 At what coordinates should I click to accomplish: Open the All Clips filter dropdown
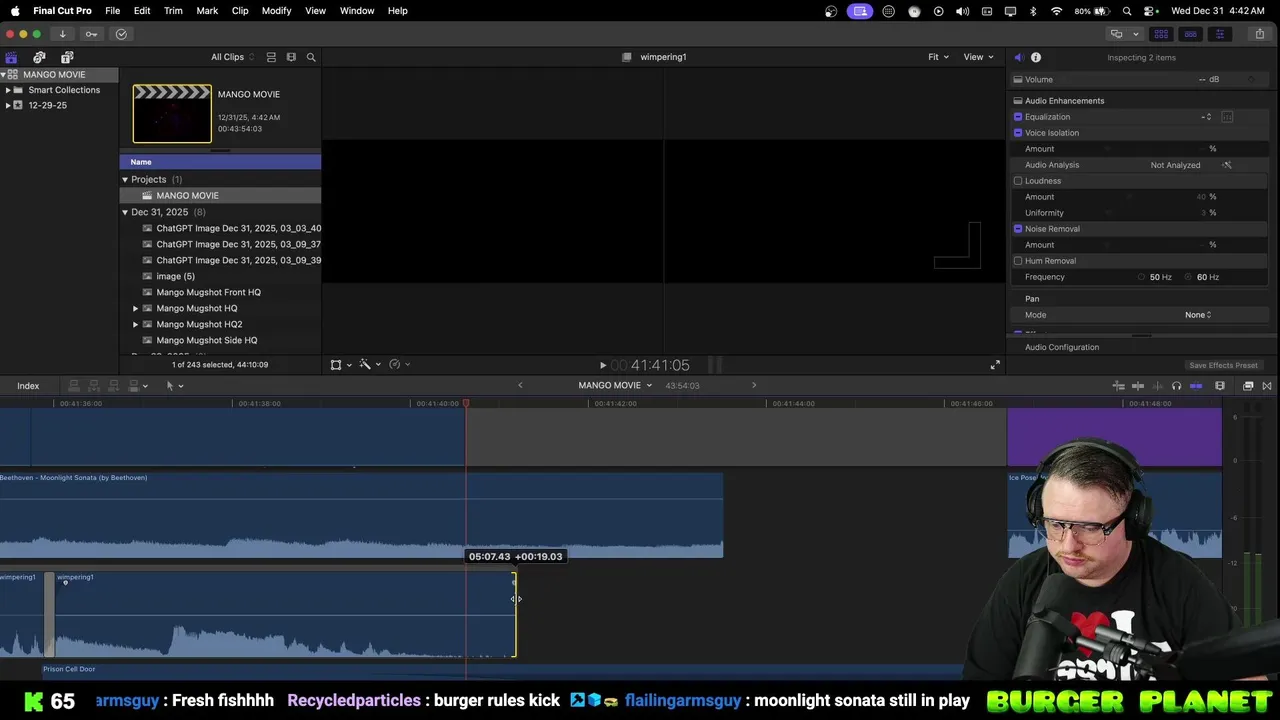[232, 57]
